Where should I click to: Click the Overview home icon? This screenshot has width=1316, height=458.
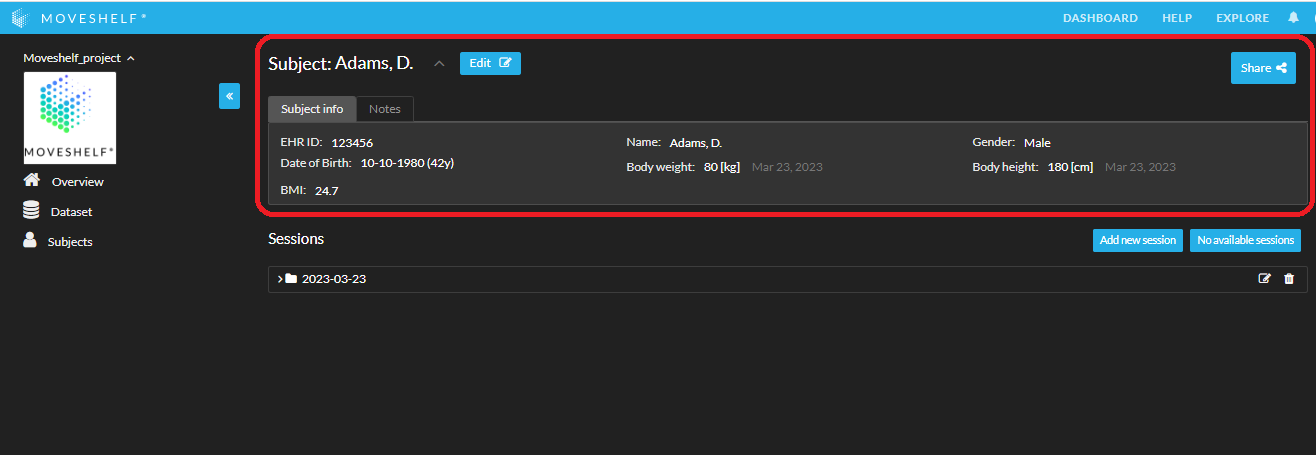32,181
